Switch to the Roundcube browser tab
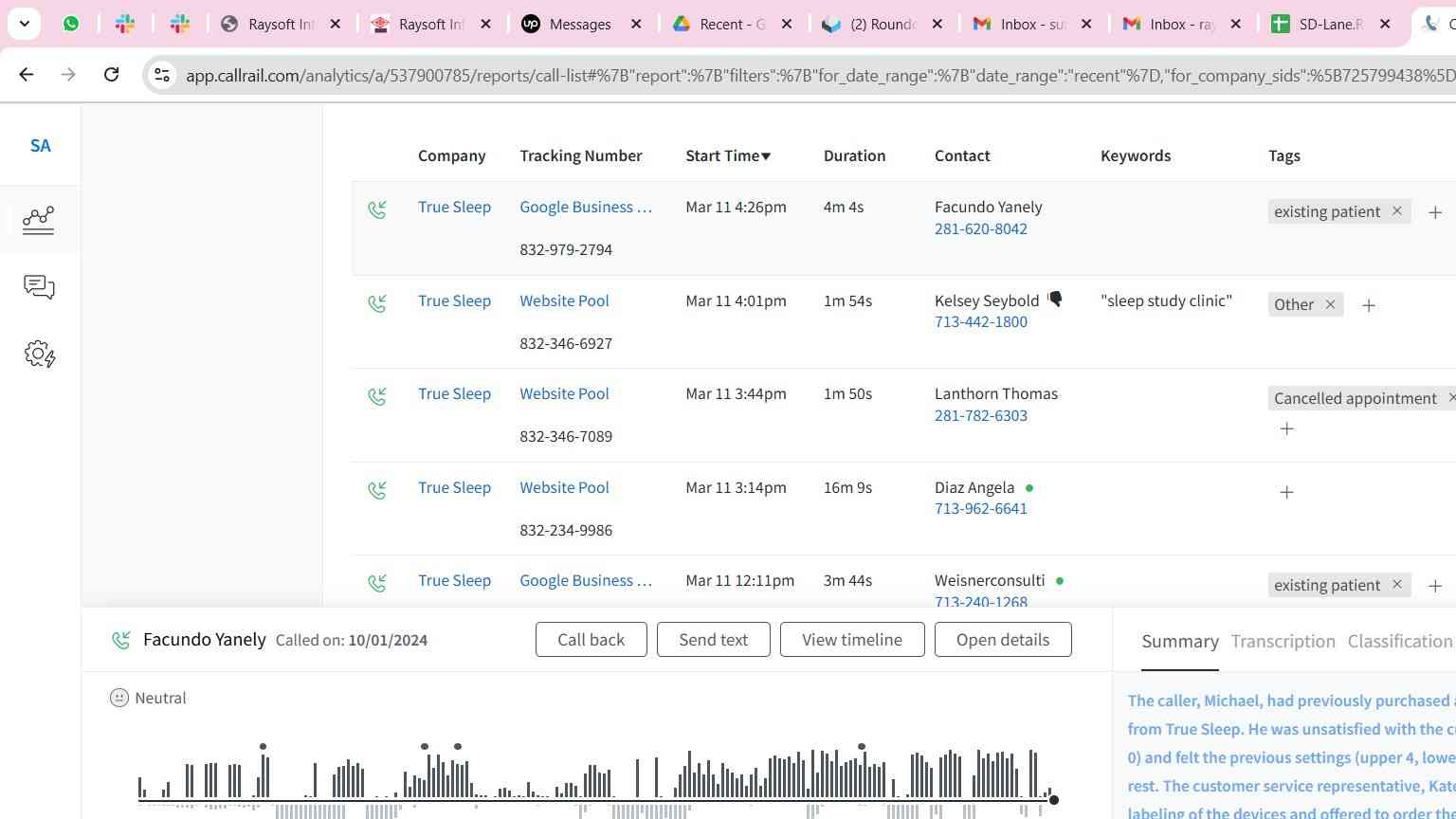Image resolution: width=1456 pixels, height=819 pixels. coord(883,24)
